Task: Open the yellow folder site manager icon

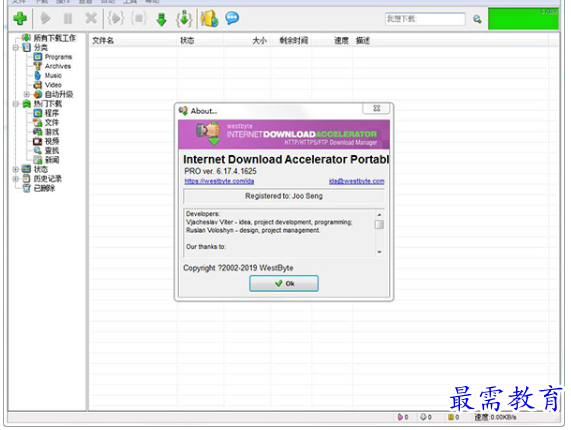Action: pyautogui.click(x=210, y=18)
